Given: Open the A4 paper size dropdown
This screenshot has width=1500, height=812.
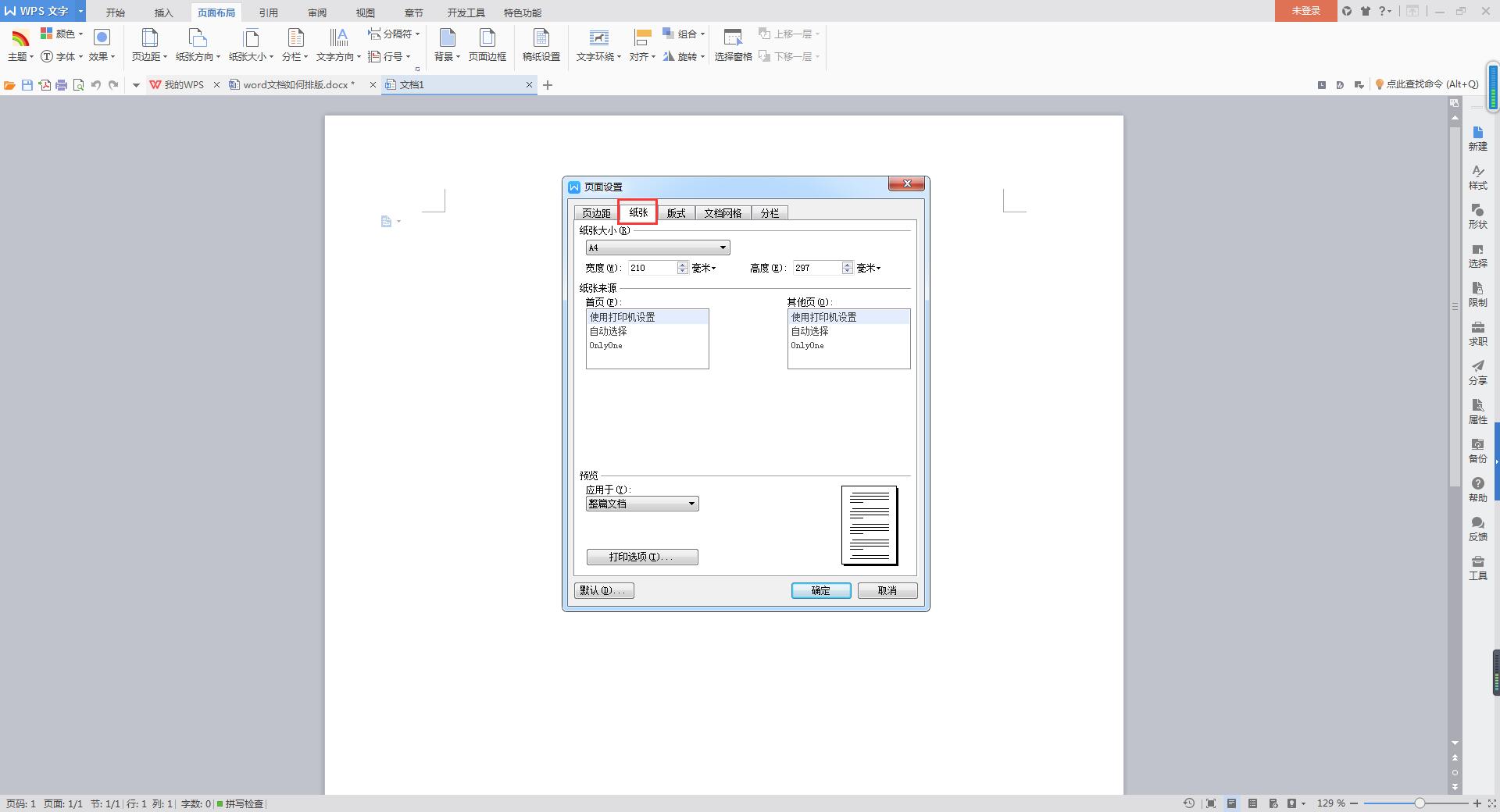Looking at the screenshot, I should 658,248.
